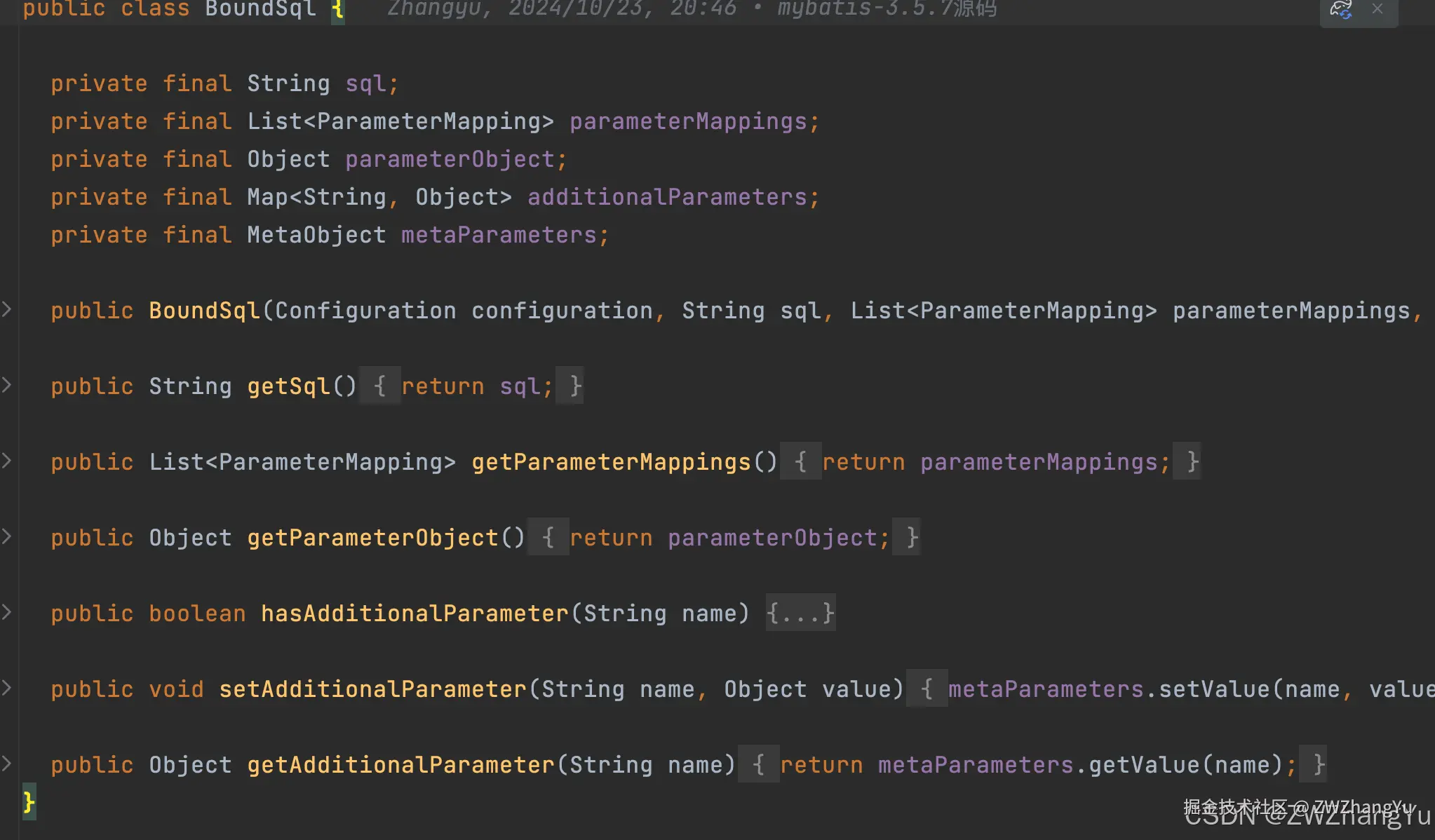Image resolution: width=1435 pixels, height=840 pixels.
Task: Click the highlighted closing brace of the class
Action: point(29,801)
